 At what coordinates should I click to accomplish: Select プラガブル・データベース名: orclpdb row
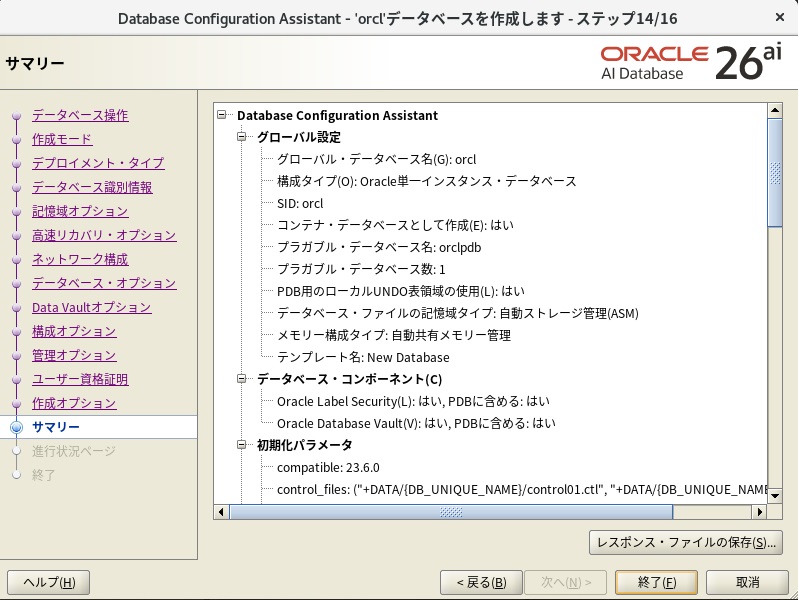[x=379, y=247]
